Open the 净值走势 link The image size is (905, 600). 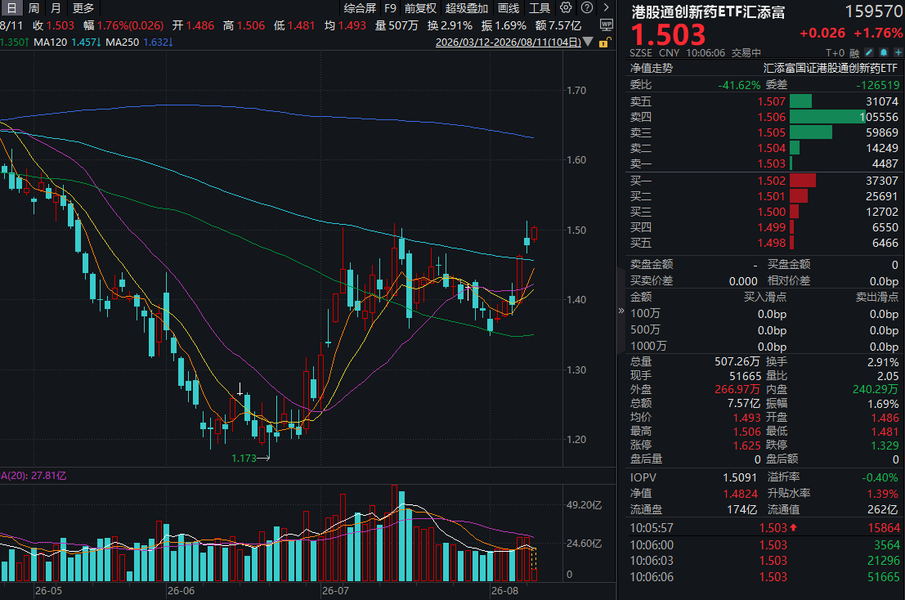(x=651, y=68)
